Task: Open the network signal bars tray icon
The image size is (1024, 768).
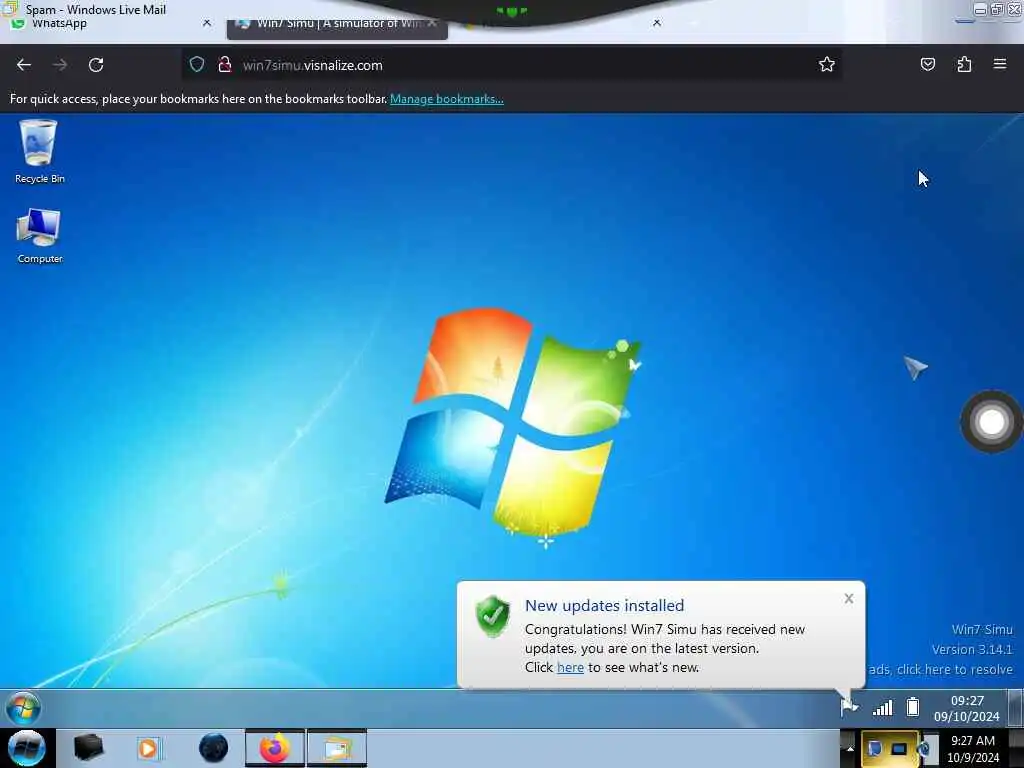Action: [882, 707]
